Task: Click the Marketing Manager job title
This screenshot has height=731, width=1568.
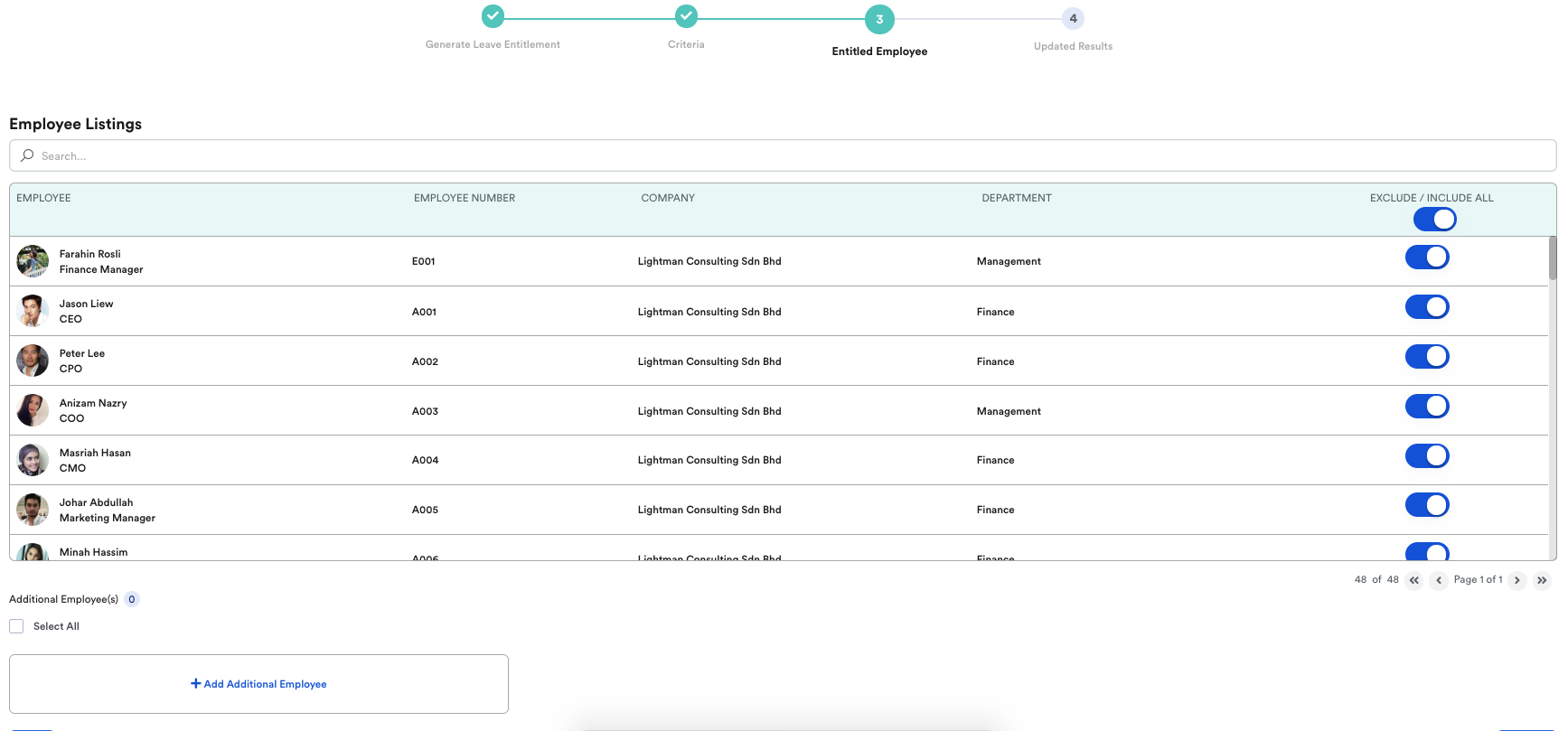Action: [108, 518]
